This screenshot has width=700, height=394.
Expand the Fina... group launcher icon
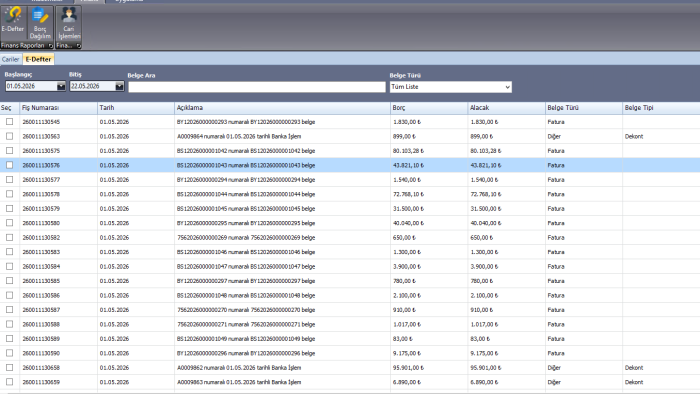(79, 46)
